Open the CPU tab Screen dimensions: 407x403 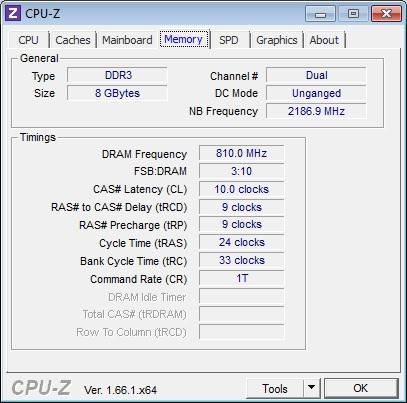coord(28,40)
